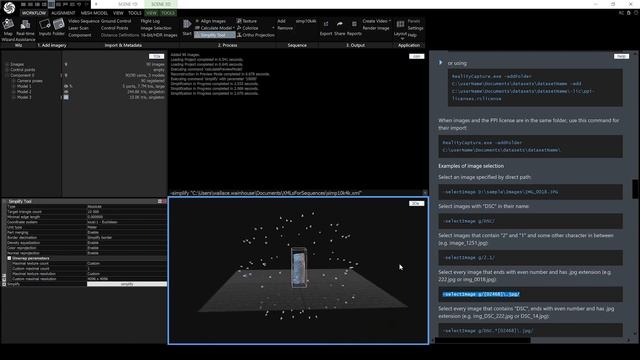
Task: Open the Type dropdown value Absolute
Action: pos(127,207)
